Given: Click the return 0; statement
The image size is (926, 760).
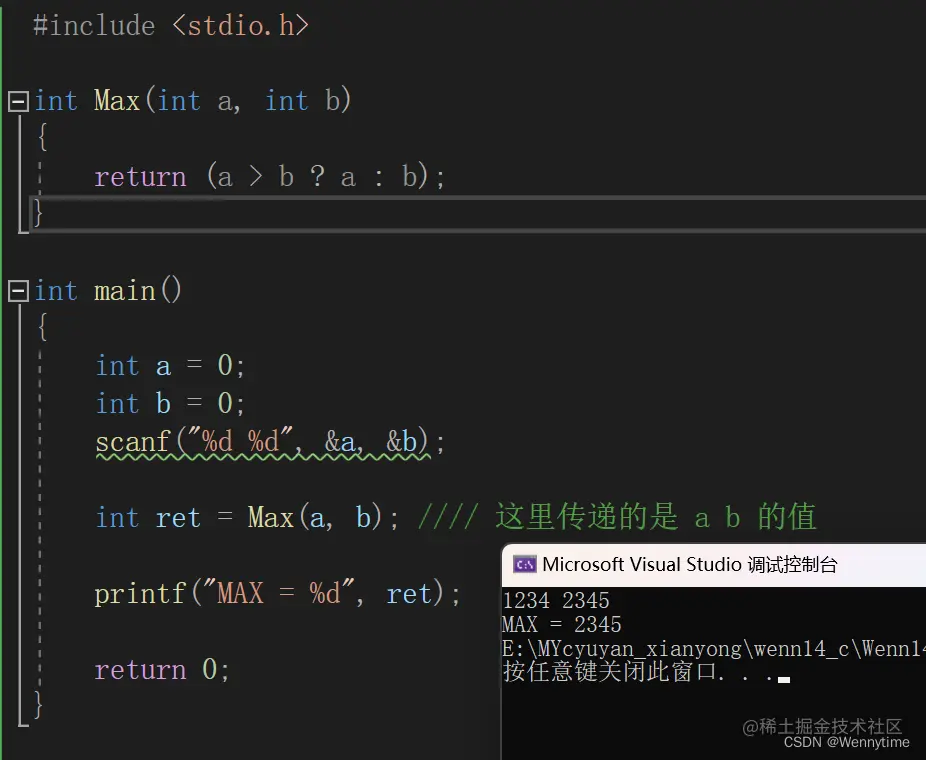Looking at the screenshot, I should (x=162, y=670).
